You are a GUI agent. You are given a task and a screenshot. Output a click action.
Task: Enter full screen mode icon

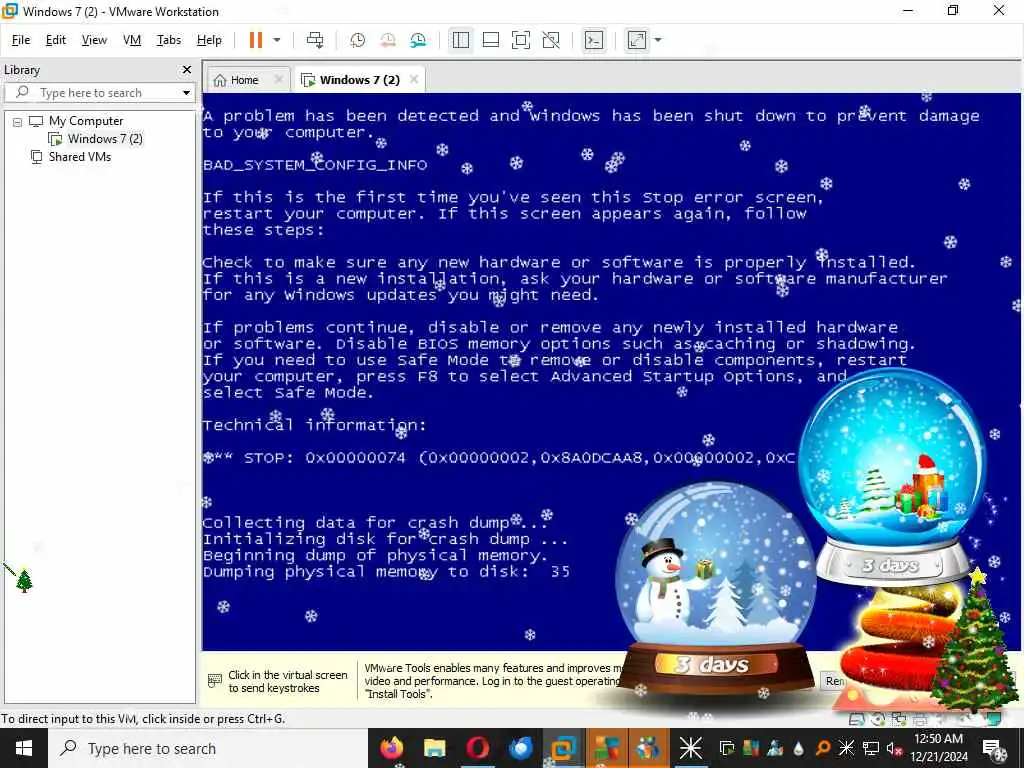click(x=520, y=40)
